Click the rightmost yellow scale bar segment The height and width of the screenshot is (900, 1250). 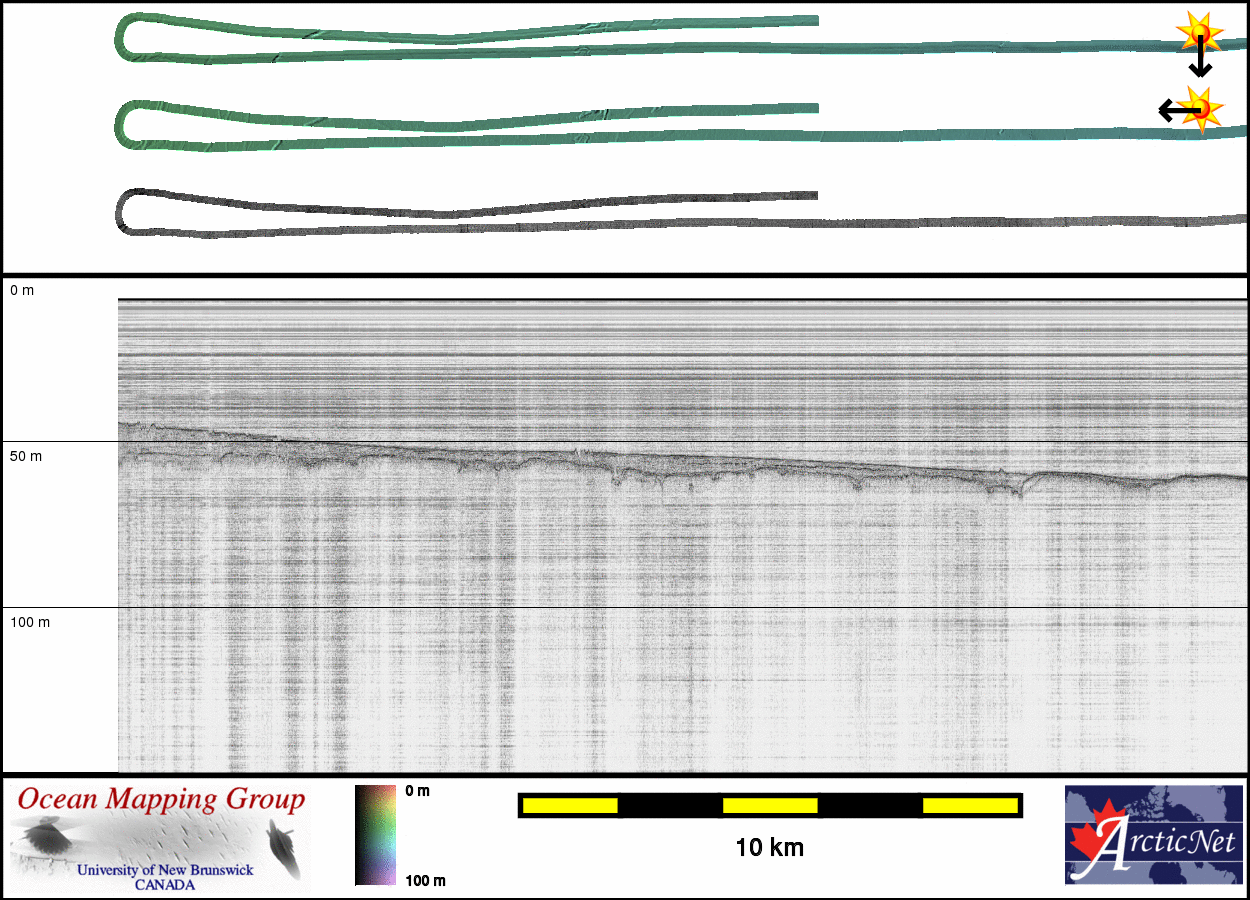pyautogui.click(x=969, y=805)
